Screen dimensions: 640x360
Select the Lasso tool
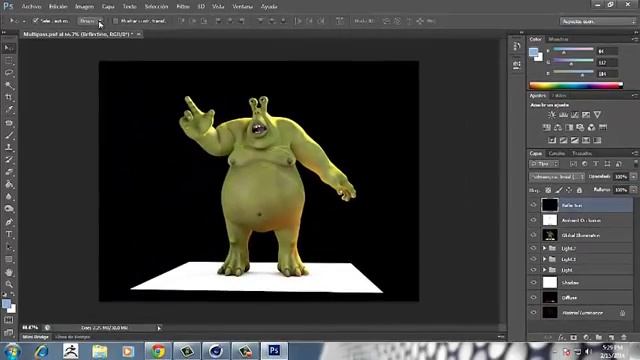(x=9, y=73)
